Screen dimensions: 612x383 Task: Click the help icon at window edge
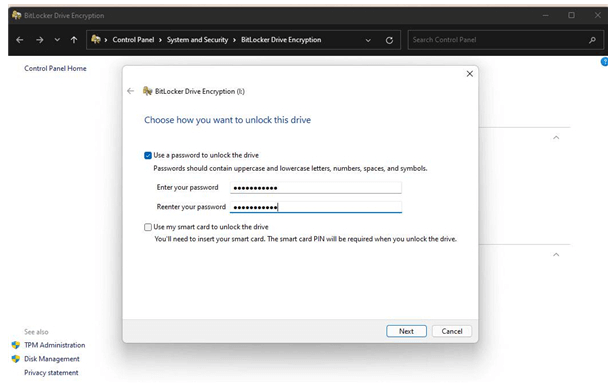click(605, 62)
